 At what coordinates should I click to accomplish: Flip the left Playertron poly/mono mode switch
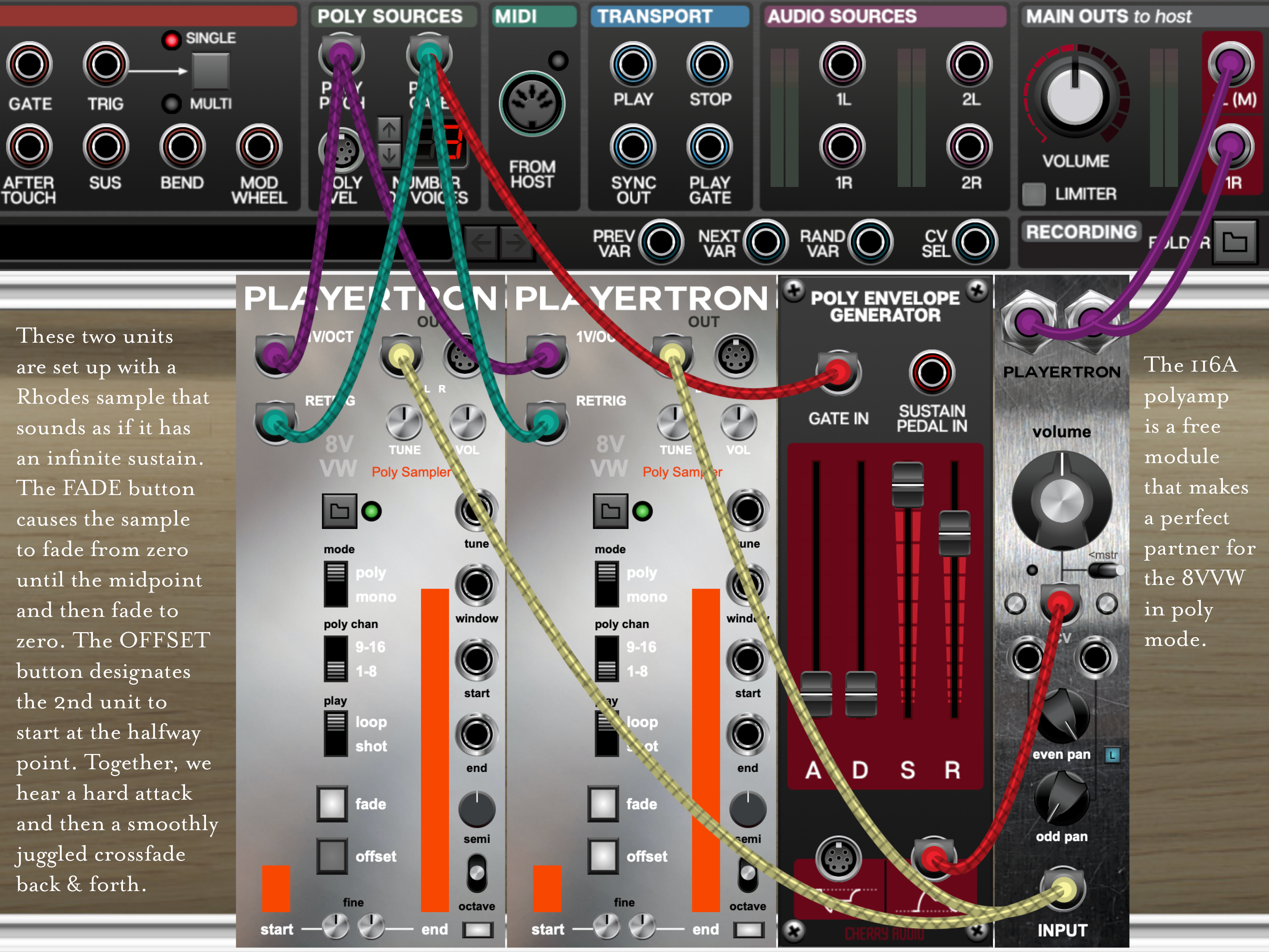pyautogui.click(x=335, y=584)
